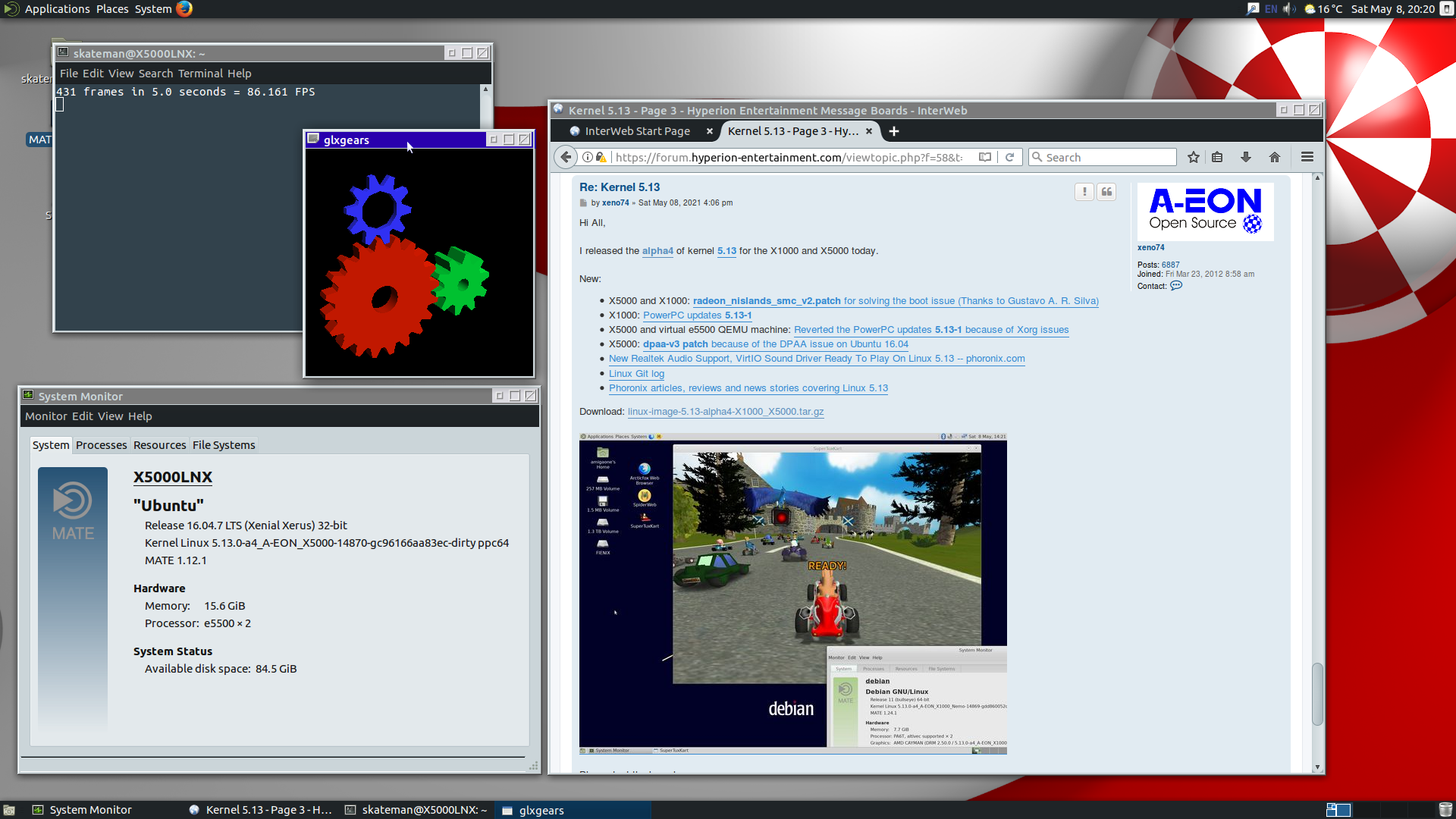Open the xeno74 contact speech bubble icon
This screenshot has width=1456, height=819.
pos(1176,286)
